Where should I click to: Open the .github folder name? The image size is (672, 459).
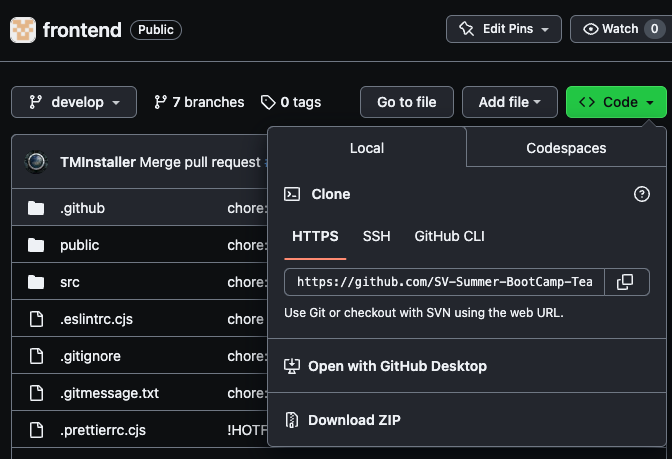[x=82, y=208]
